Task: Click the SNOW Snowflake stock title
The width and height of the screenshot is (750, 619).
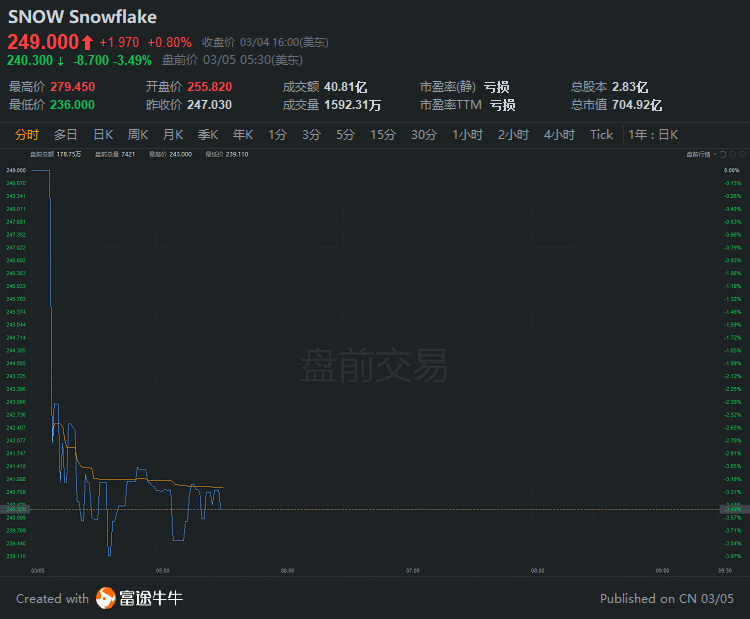Action: point(82,17)
